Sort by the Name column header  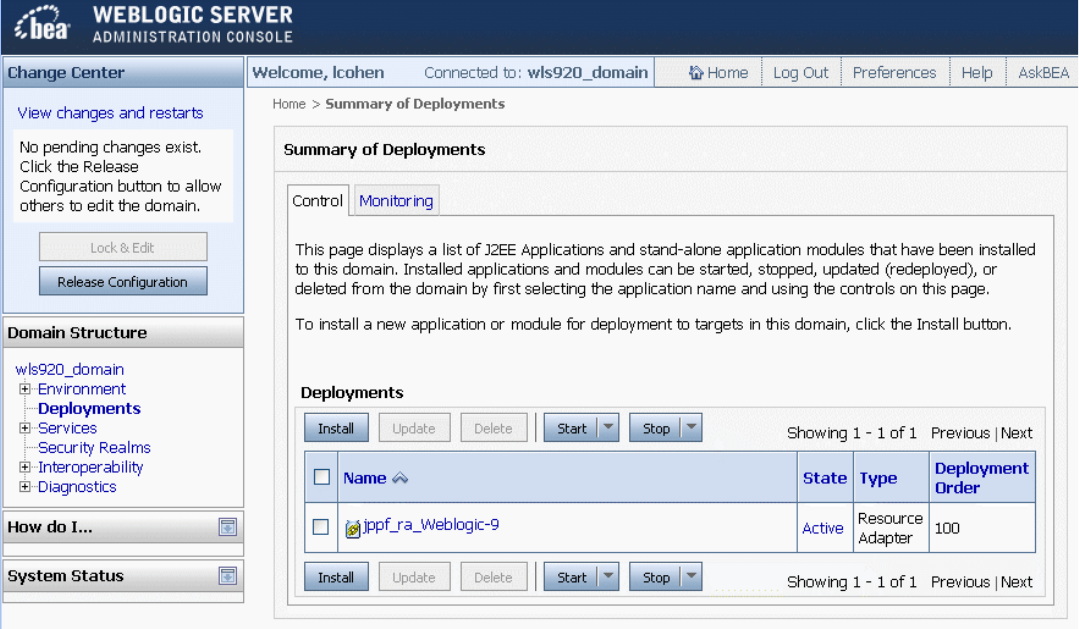pos(365,478)
